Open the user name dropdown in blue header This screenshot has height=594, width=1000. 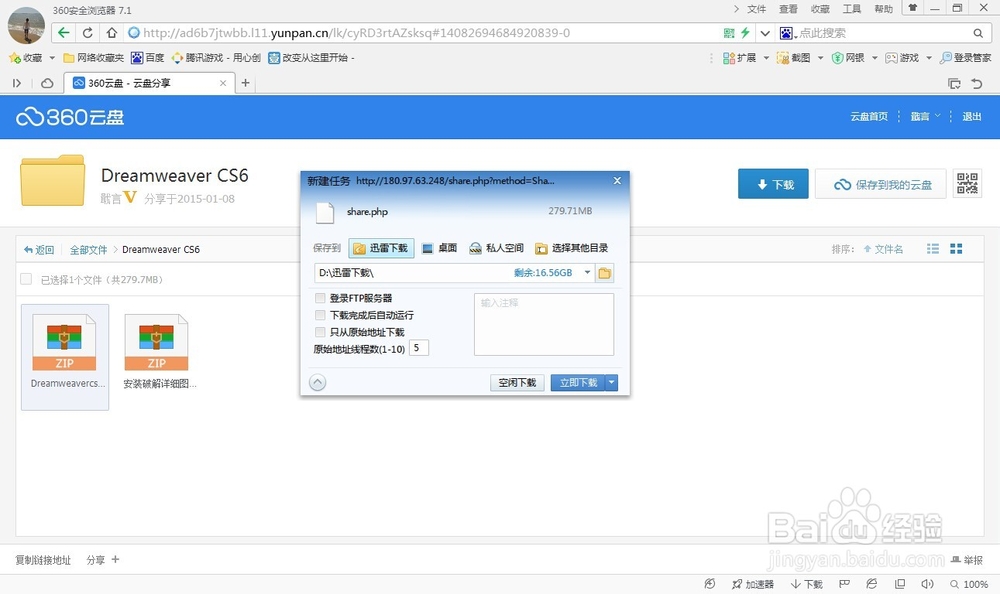click(x=925, y=116)
